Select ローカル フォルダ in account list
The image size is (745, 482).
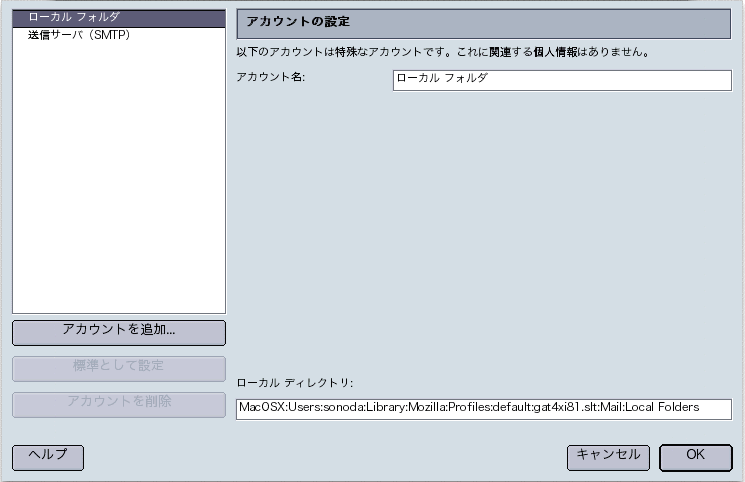click(x=119, y=18)
